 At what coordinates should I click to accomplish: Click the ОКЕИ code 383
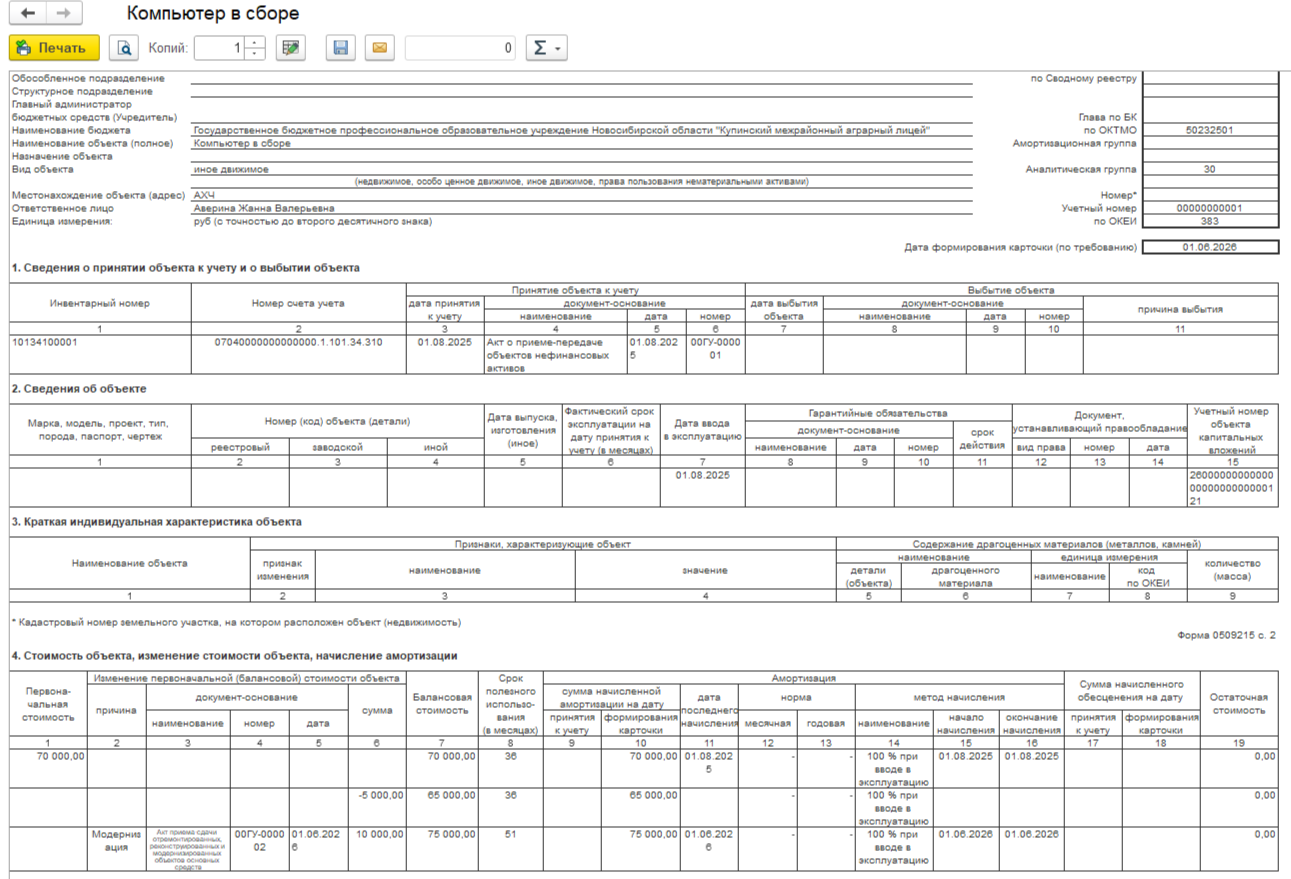[1210, 221]
